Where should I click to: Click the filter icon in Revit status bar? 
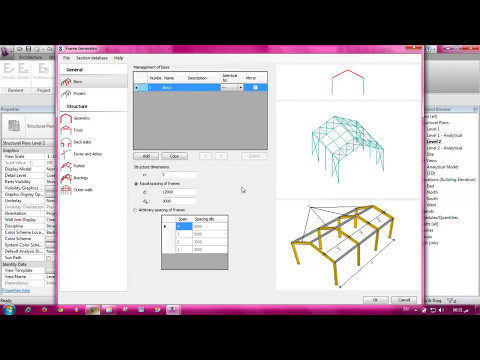point(451,300)
